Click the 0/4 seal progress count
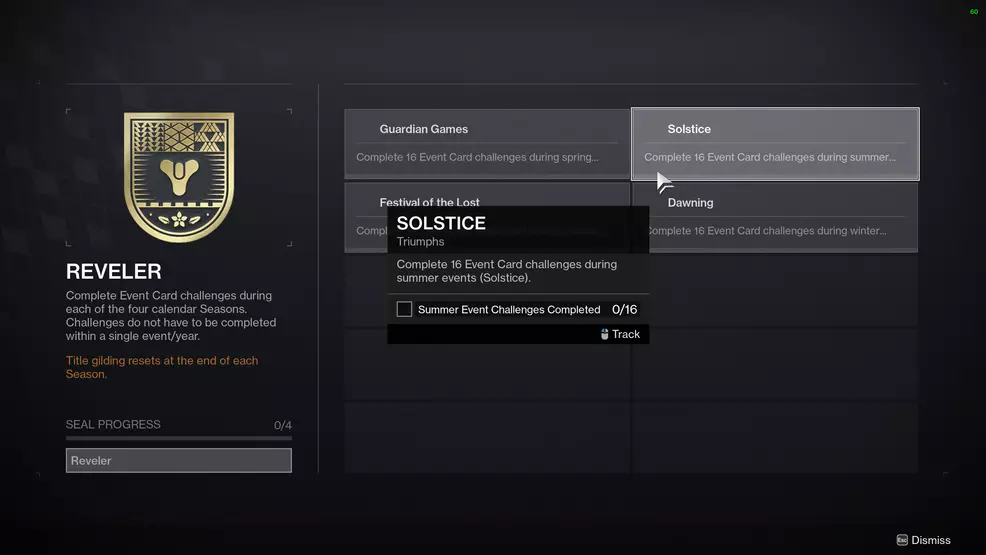The image size is (986, 555). [282, 425]
